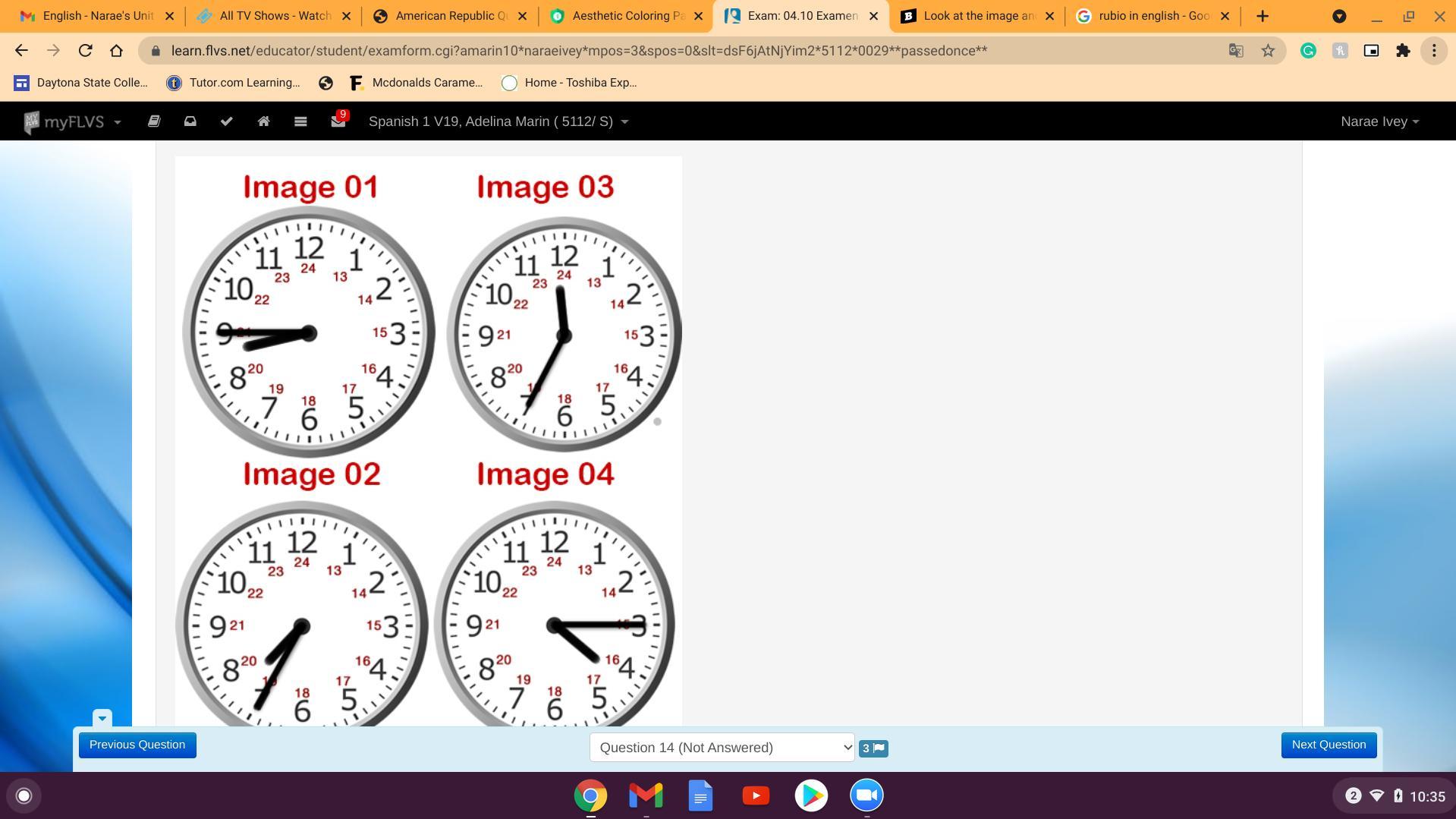Expand Spanish 1 V19 course dropdown
This screenshot has width=1456, height=819.
pos(498,121)
